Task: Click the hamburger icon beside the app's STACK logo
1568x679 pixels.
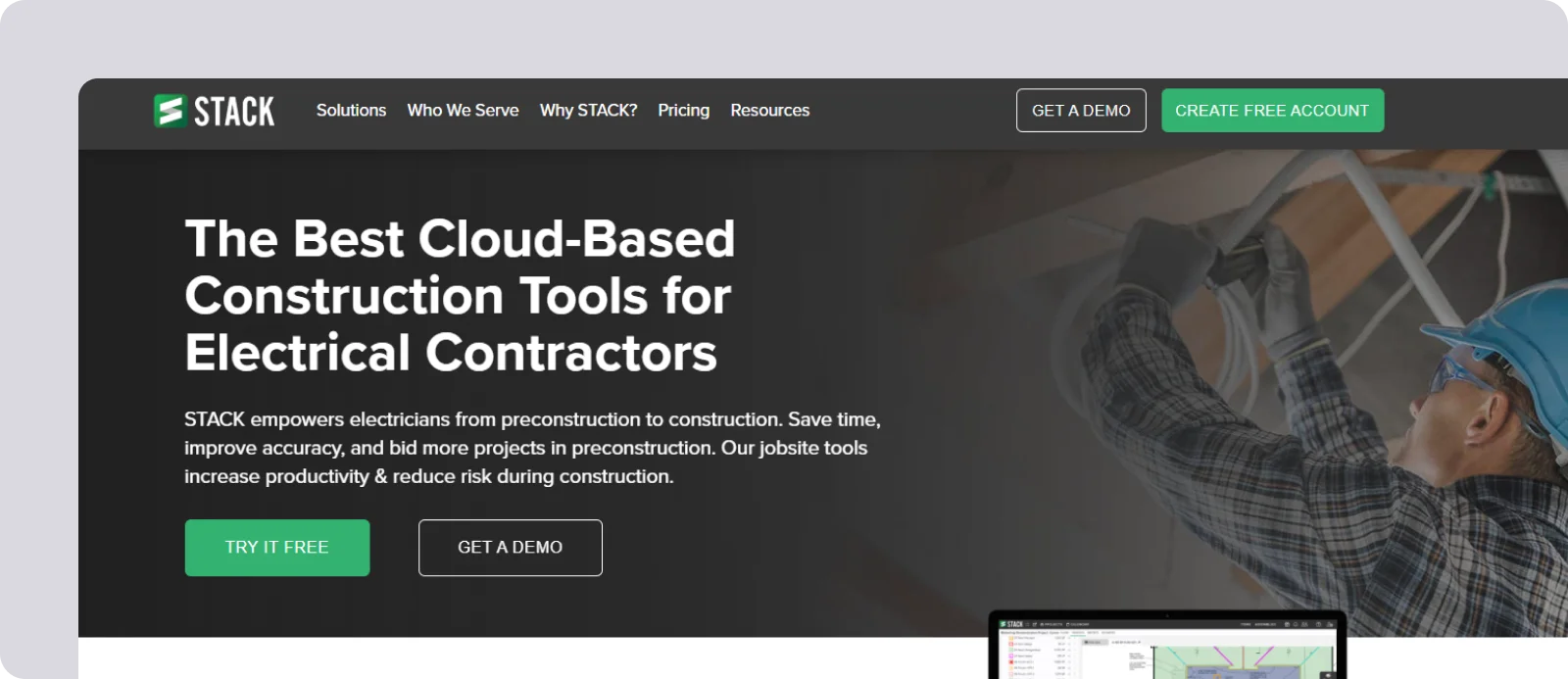Action: 1026,624
